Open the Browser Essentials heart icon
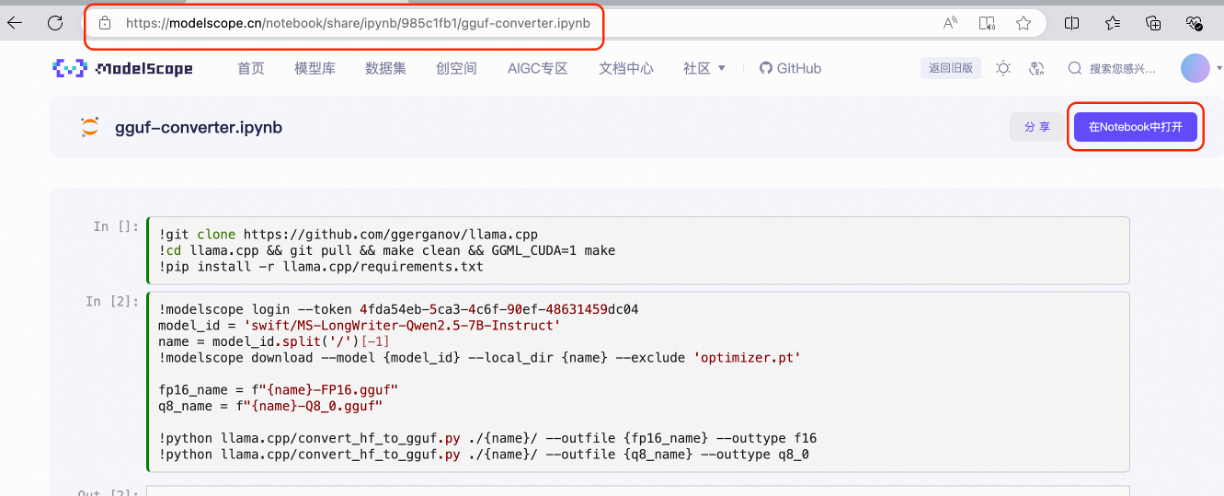 click(x=1194, y=22)
